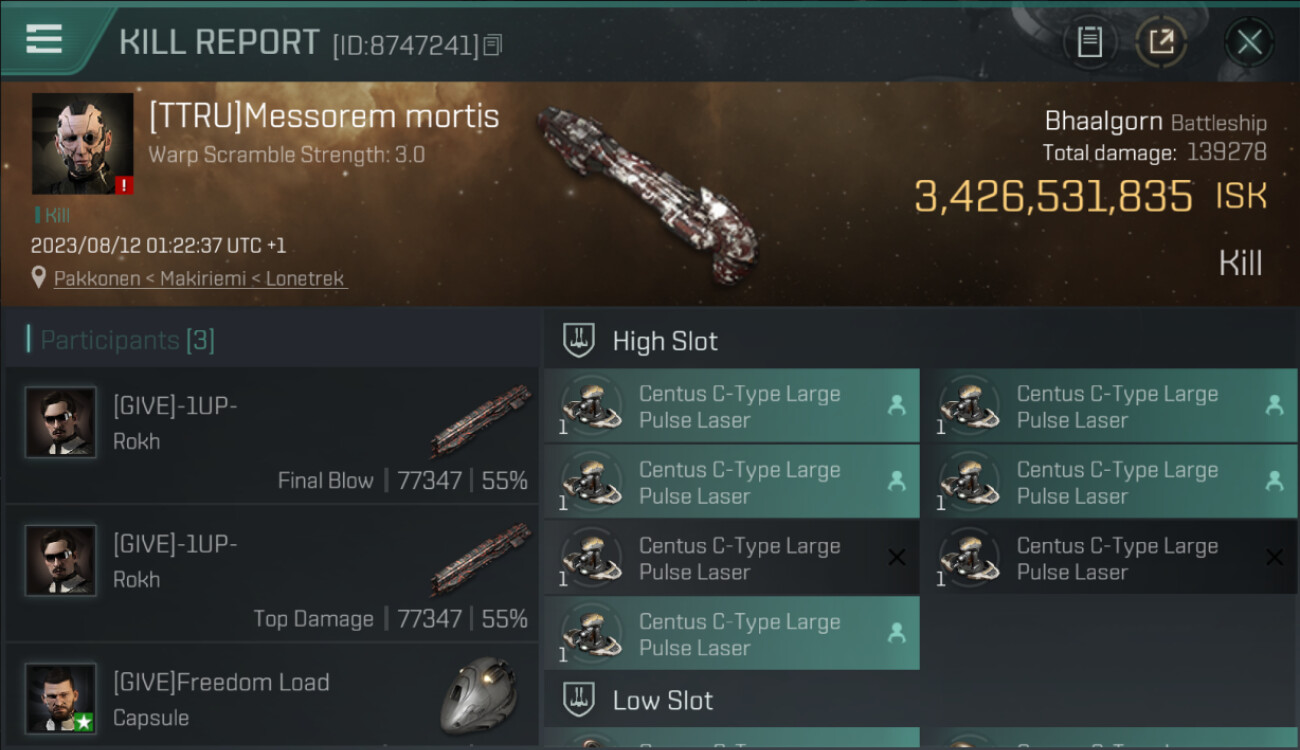Copy the kill report ID

click(492, 45)
